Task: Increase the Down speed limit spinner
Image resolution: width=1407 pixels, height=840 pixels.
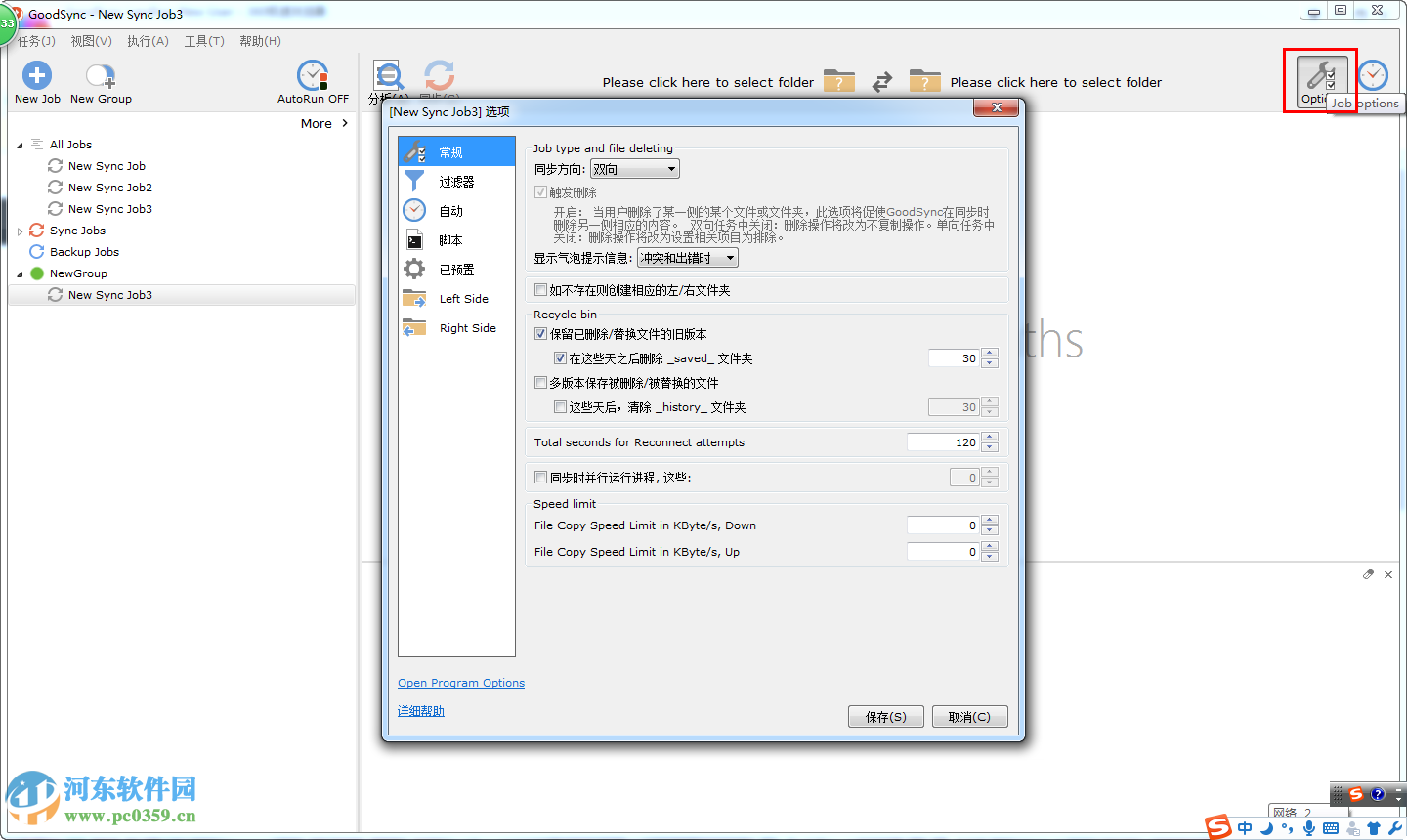Action: (x=990, y=521)
